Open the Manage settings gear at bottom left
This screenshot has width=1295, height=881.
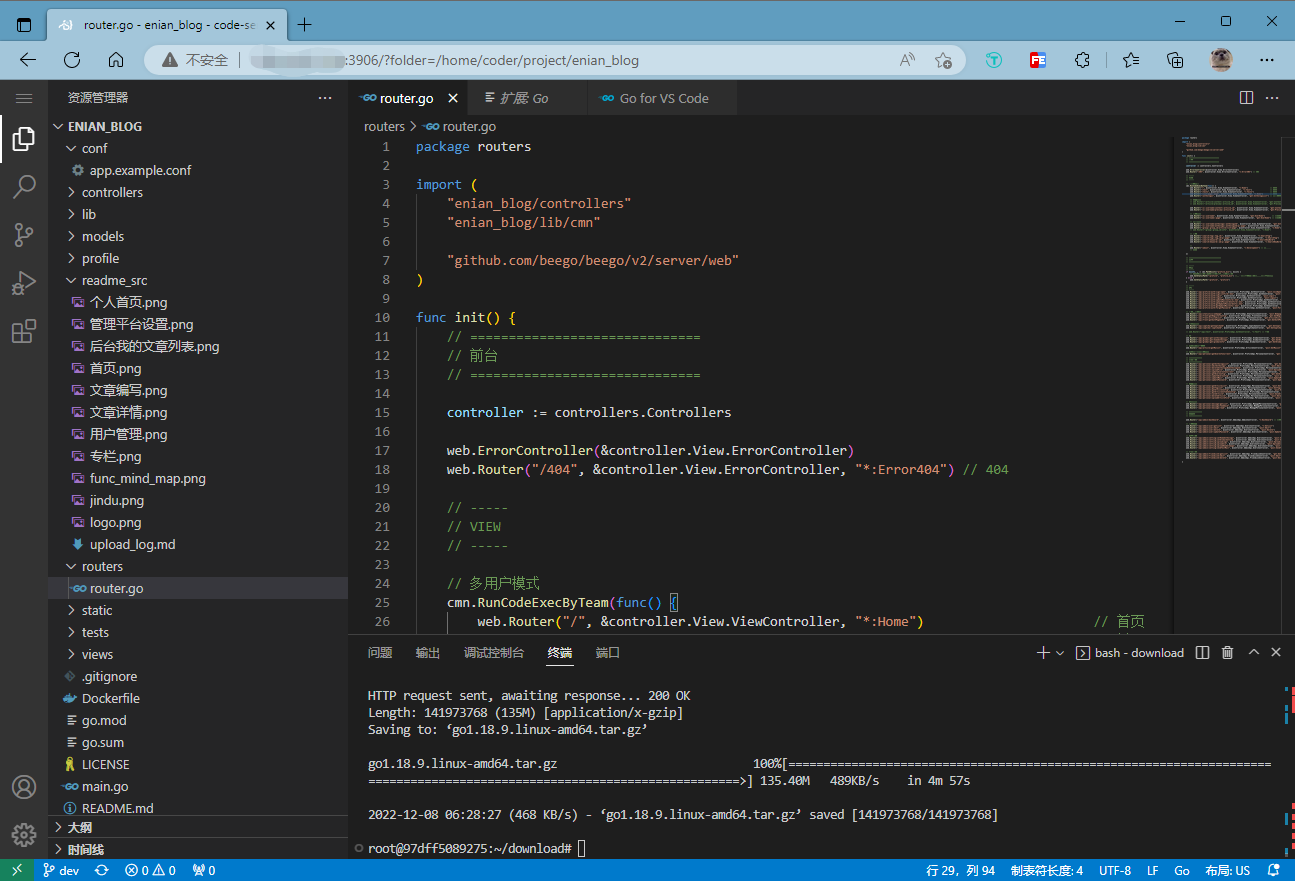(24, 835)
